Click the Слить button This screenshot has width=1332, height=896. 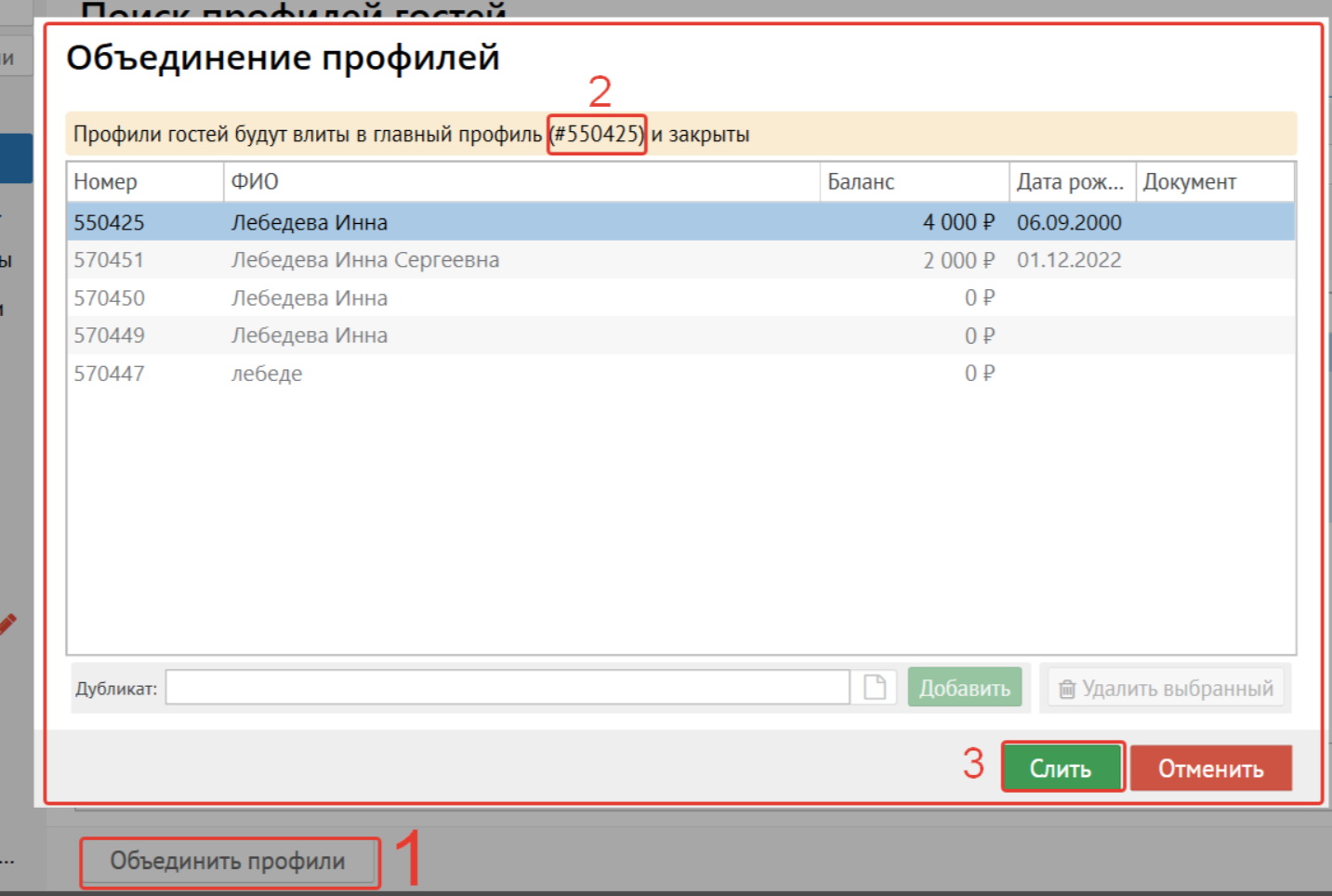point(1062,768)
